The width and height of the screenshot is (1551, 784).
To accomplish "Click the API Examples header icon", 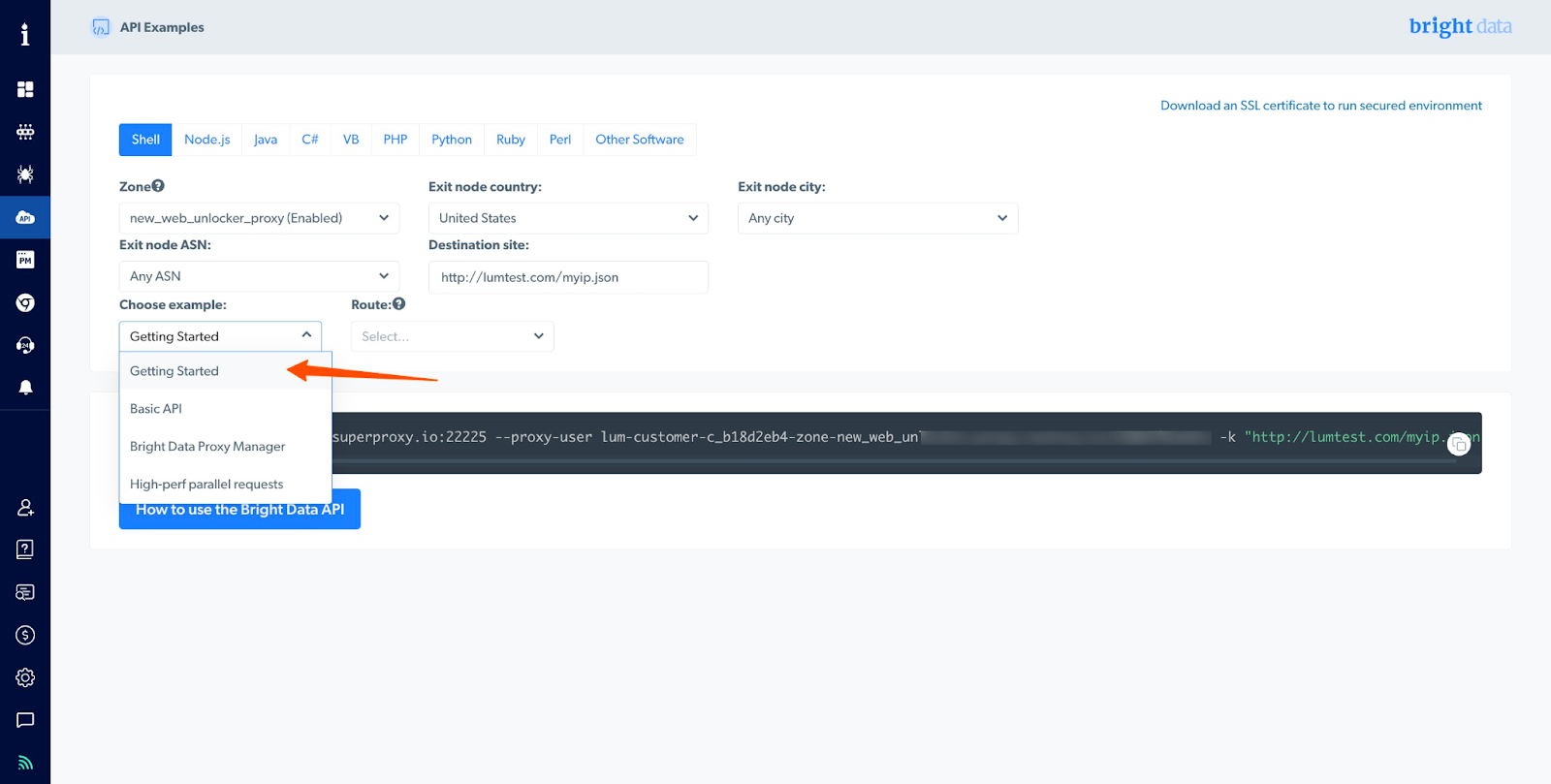I will pos(101,27).
